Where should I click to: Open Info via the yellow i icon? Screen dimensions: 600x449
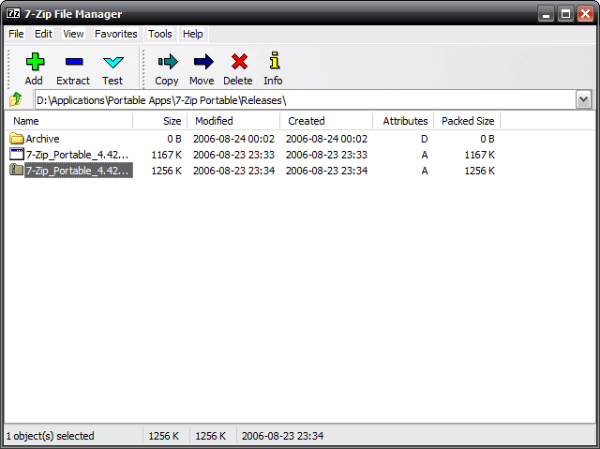coord(273,63)
